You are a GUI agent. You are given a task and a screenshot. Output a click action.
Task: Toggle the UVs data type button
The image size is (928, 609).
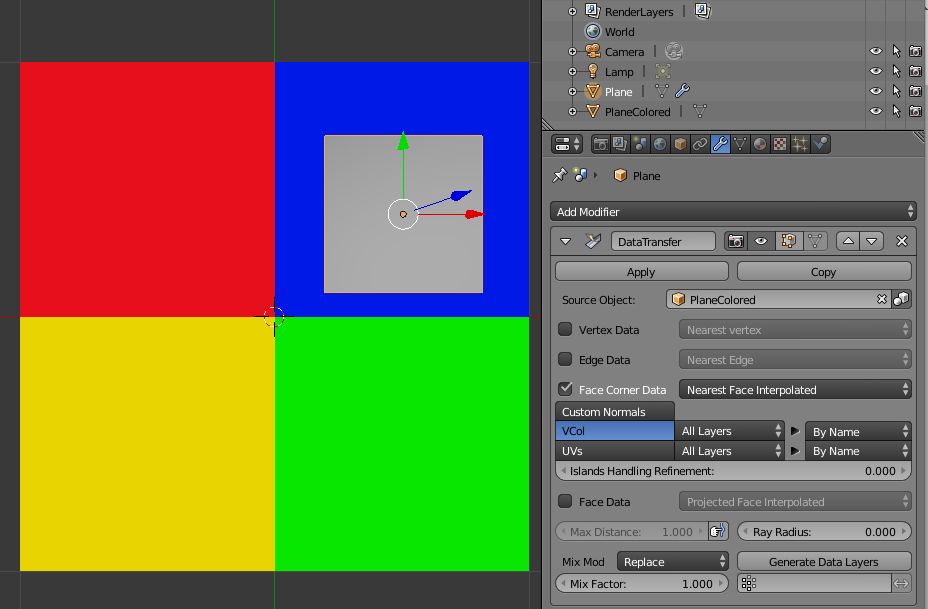tap(615, 450)
